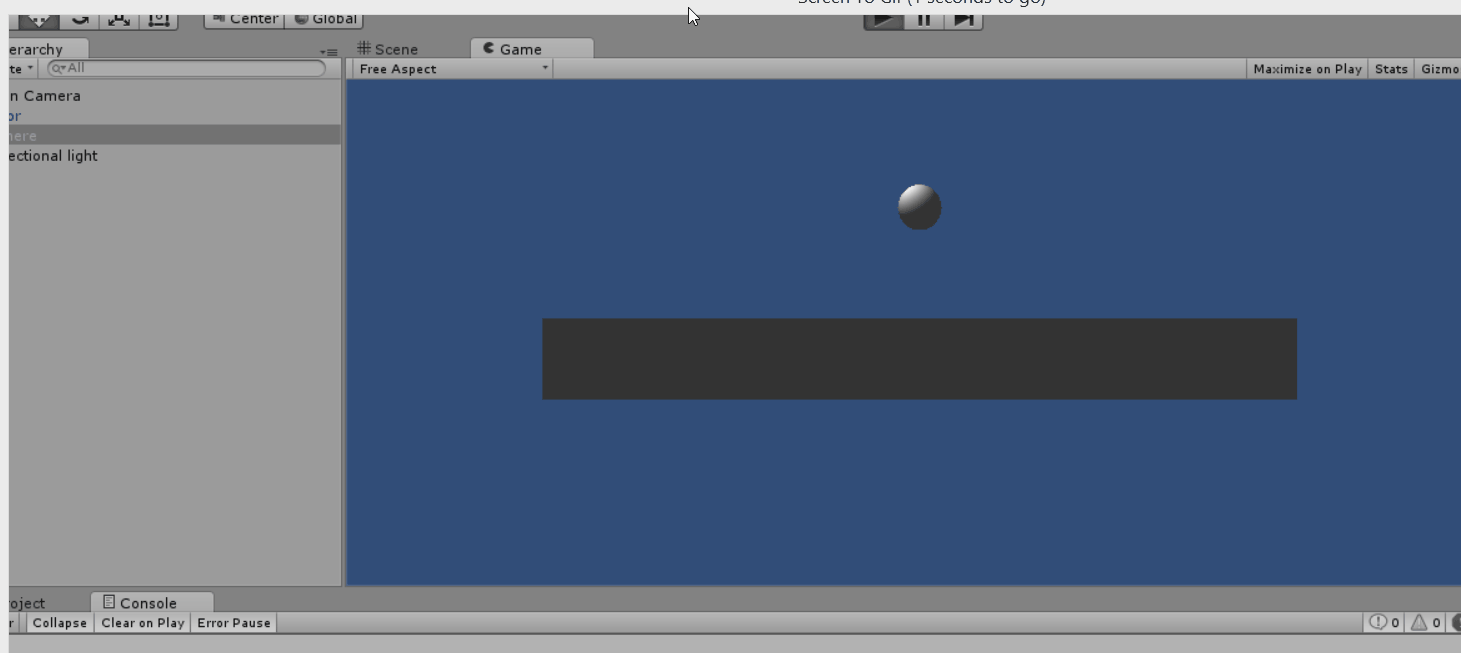Toggle the warning message count filter
This screenshot has width=1461, height=653.
click(1425, 622)
